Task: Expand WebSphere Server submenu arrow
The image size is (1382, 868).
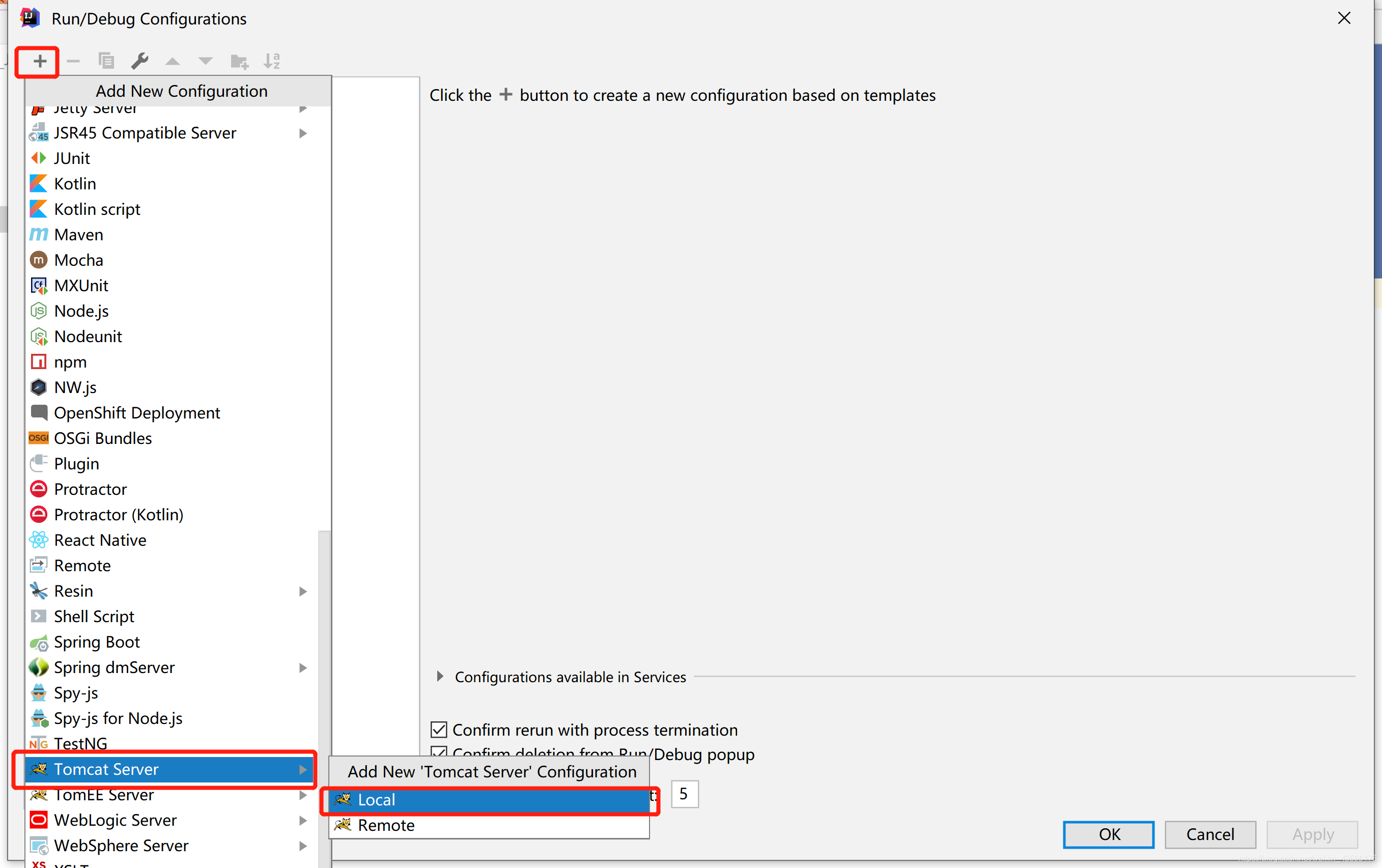Action: [302, 846]
